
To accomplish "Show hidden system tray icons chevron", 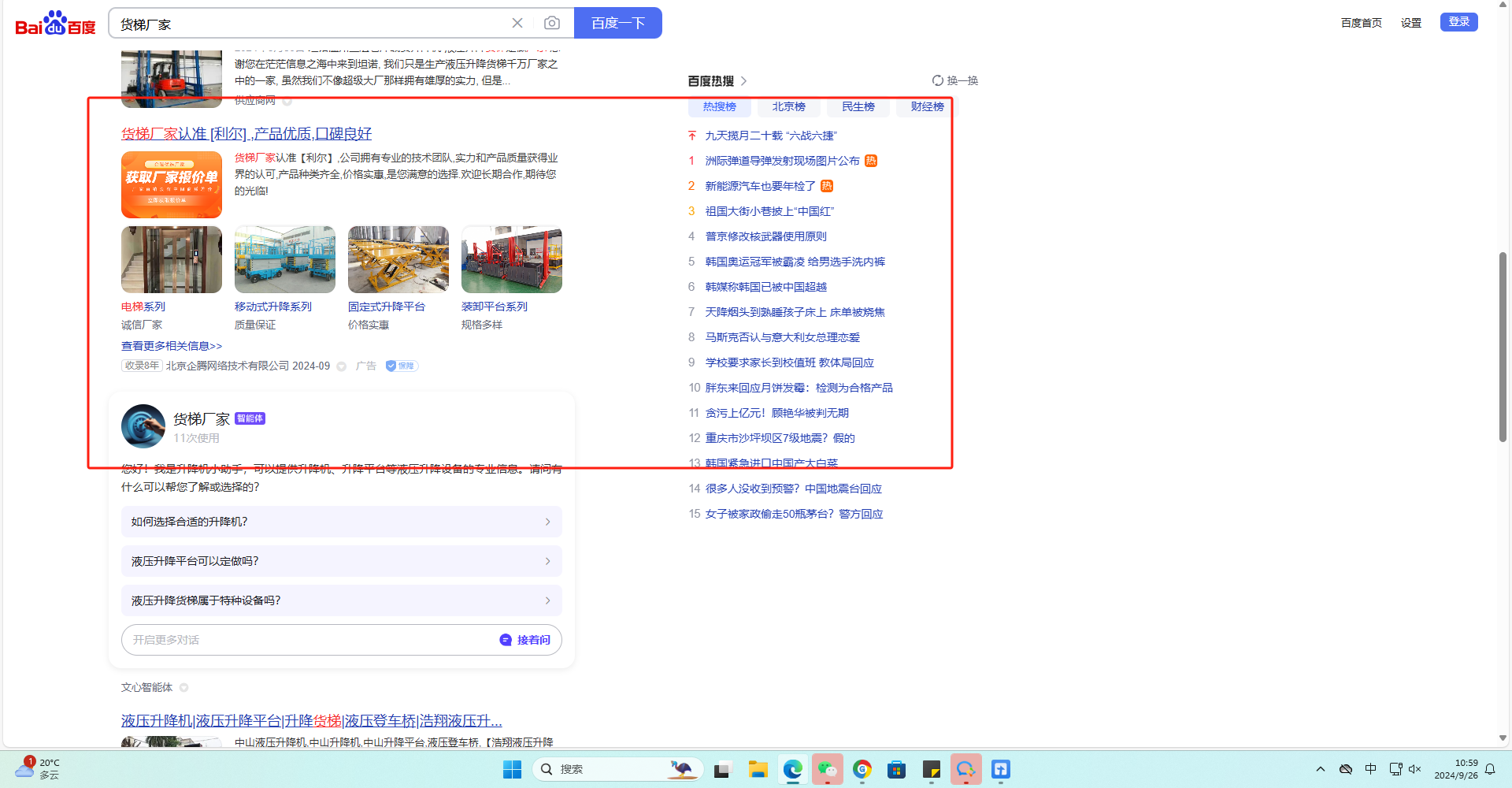I will pos(1321,769).
